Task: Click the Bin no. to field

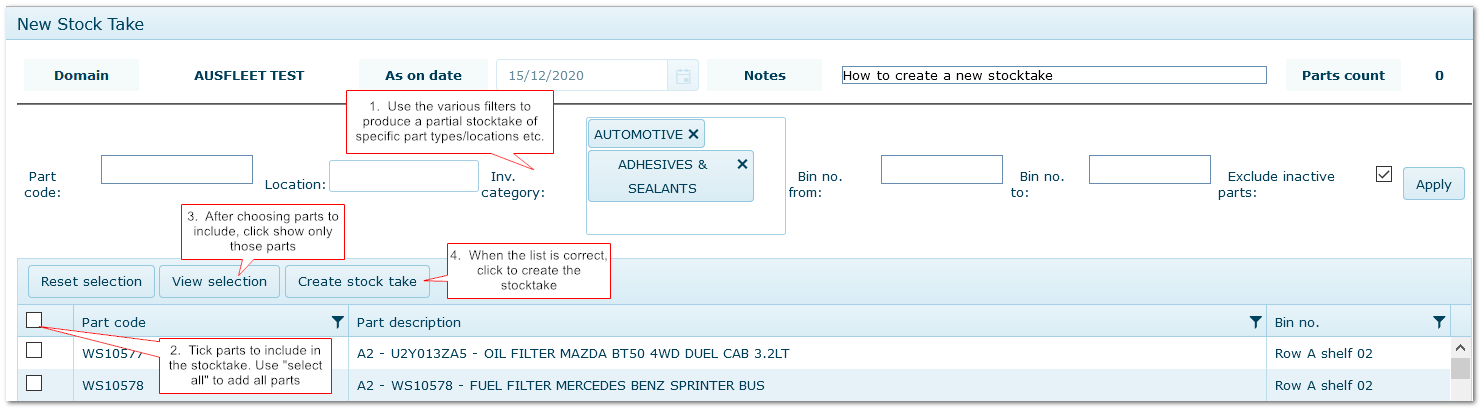Action: (1150, 169)
